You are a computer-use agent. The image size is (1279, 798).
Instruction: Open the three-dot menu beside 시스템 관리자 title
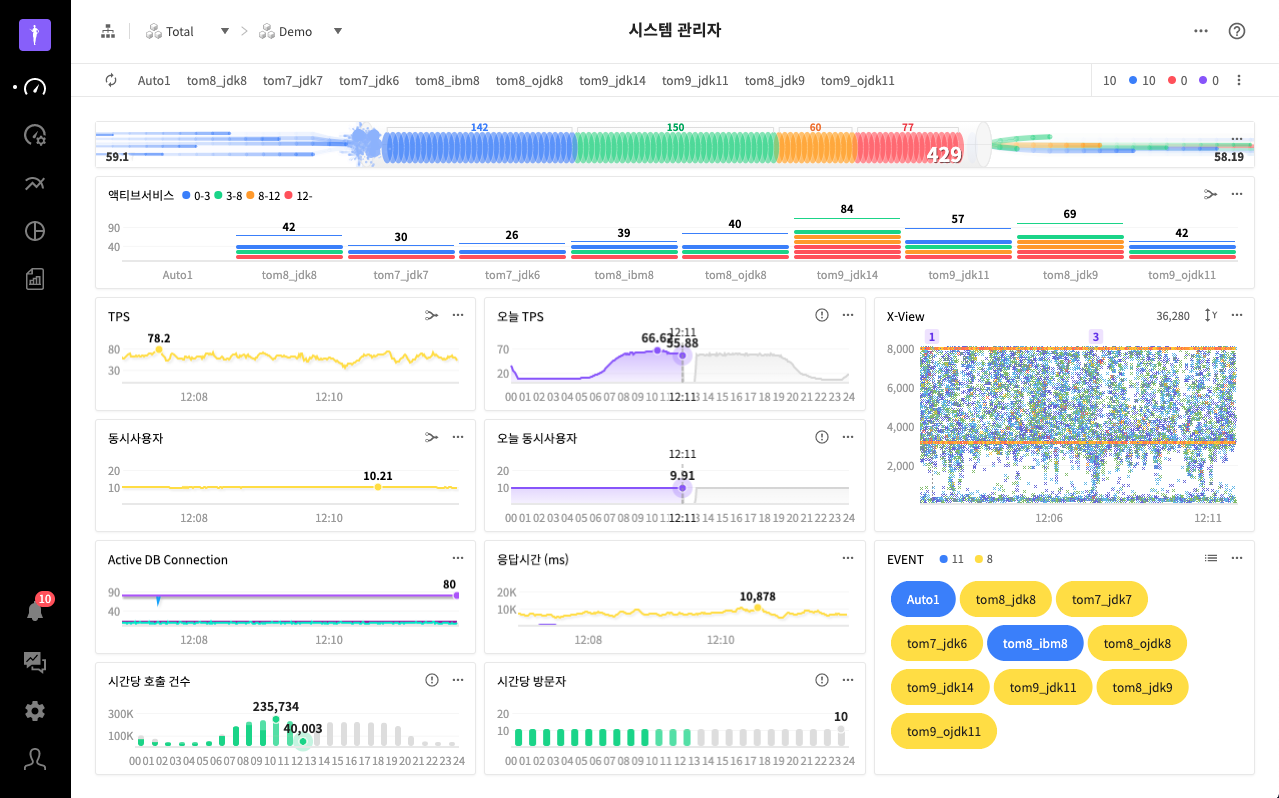(1200, 31)
